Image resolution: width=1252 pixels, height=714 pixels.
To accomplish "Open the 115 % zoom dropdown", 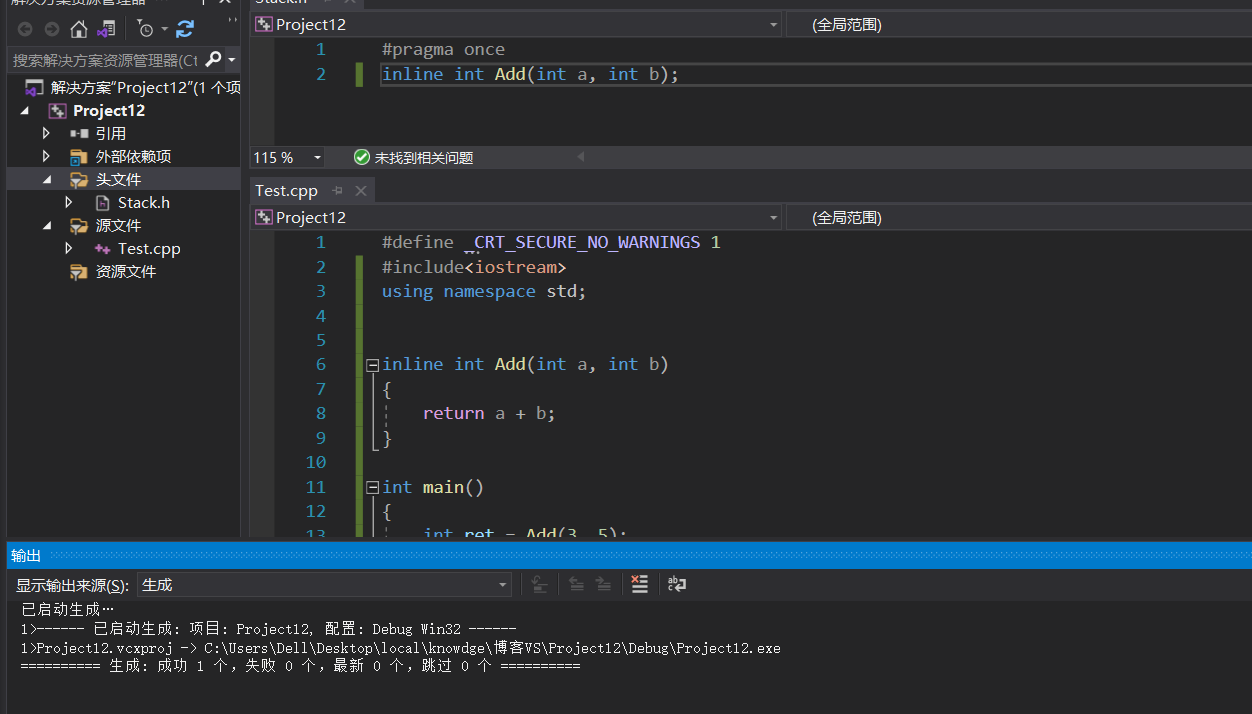I will (317, 157).
